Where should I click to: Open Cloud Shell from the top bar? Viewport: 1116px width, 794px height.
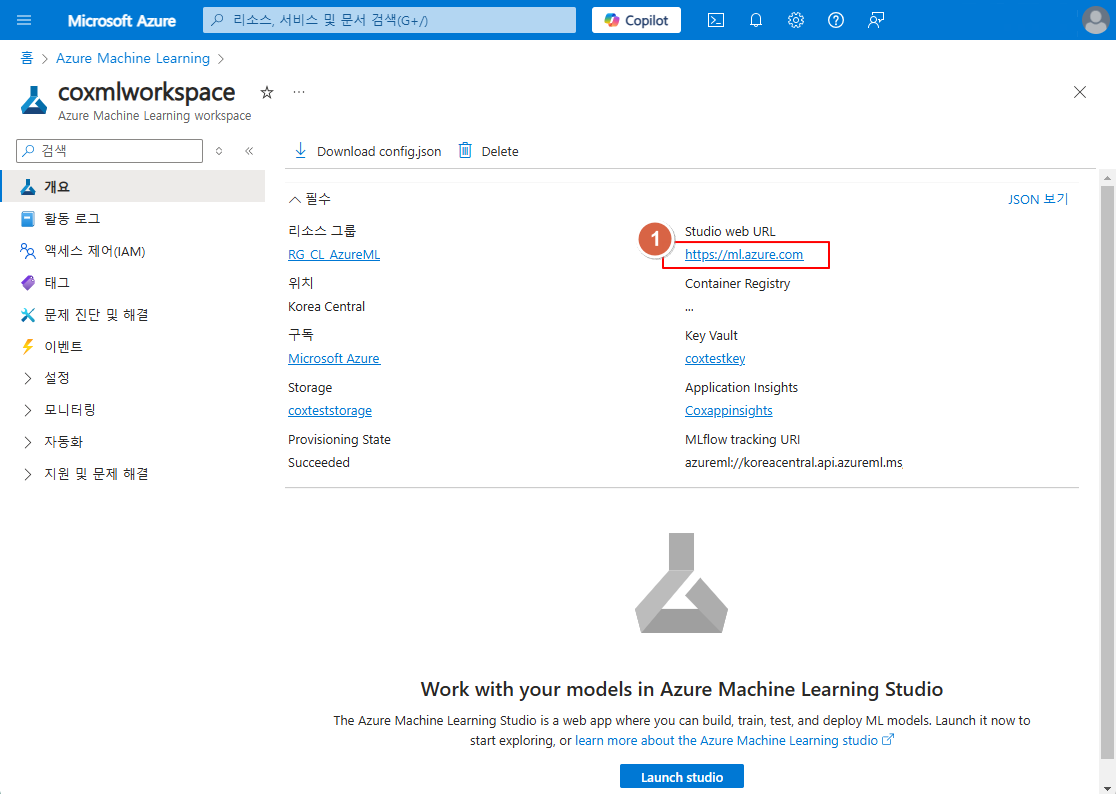coord(716,20)
